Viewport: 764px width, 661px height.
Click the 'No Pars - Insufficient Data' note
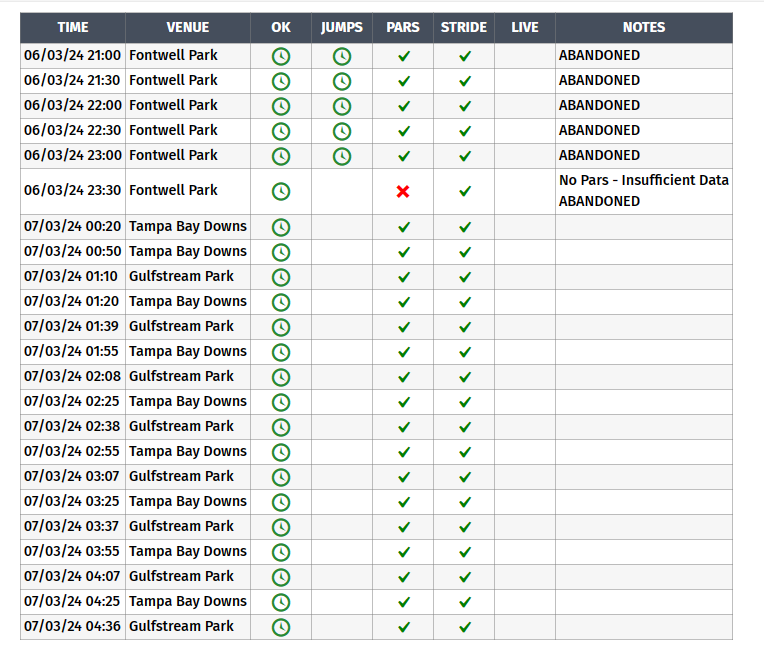click(x=643, y=181)
